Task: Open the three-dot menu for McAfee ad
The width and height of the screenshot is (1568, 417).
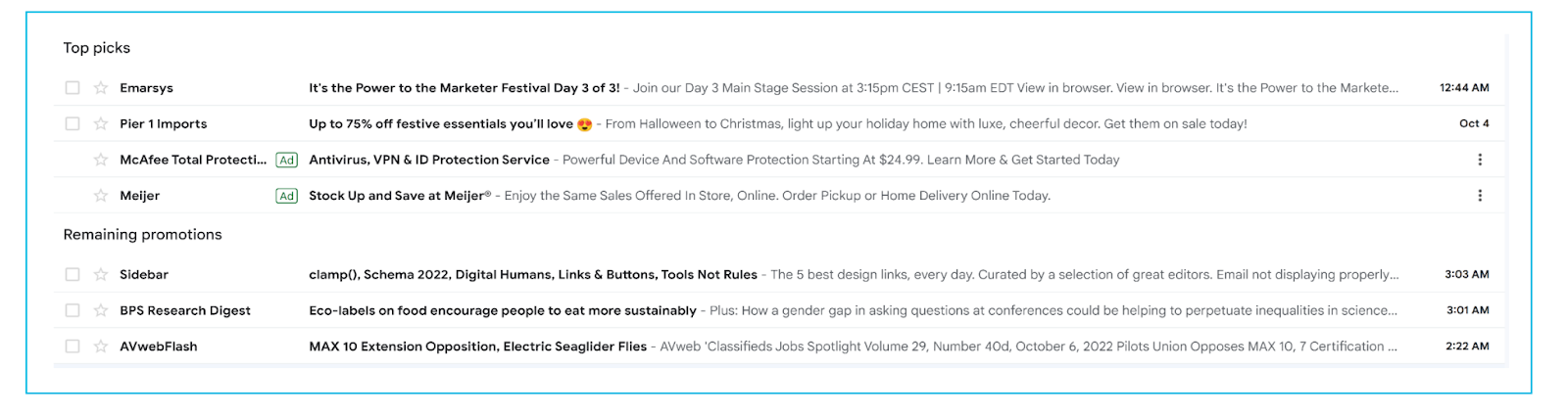Action: point(1480,160)
